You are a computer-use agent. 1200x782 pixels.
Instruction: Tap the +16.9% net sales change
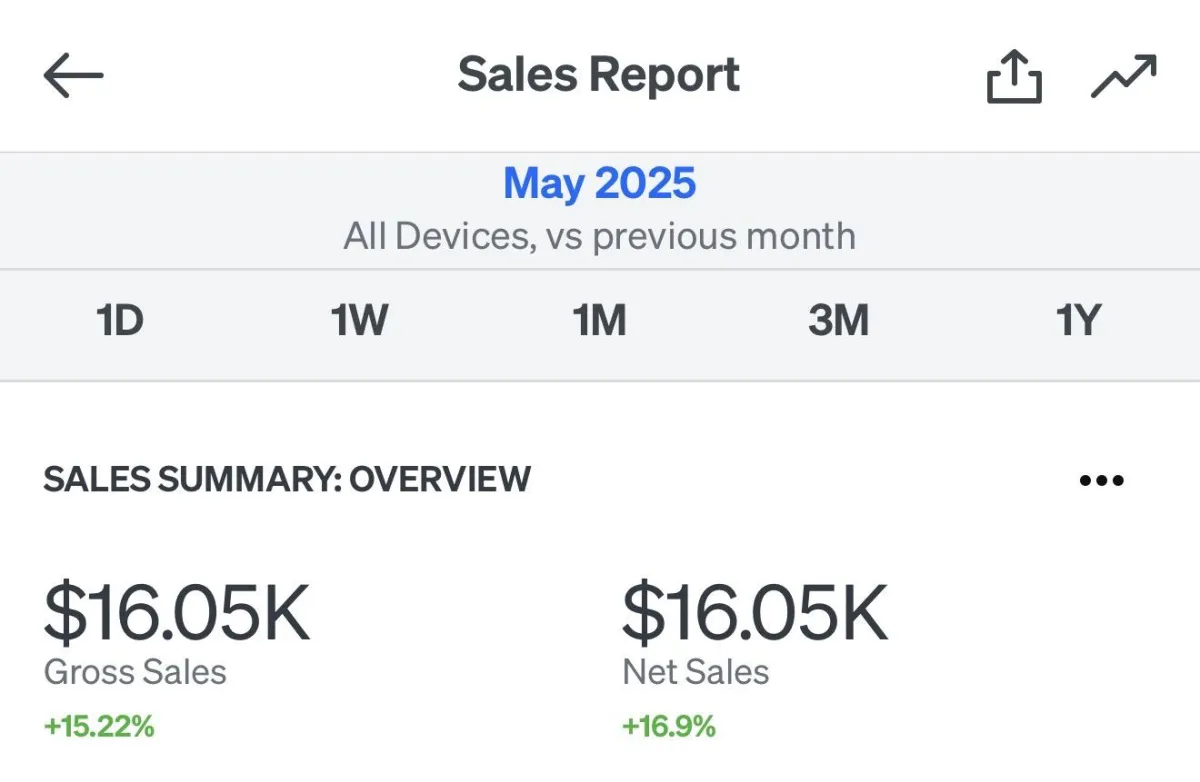pos(669,726)
